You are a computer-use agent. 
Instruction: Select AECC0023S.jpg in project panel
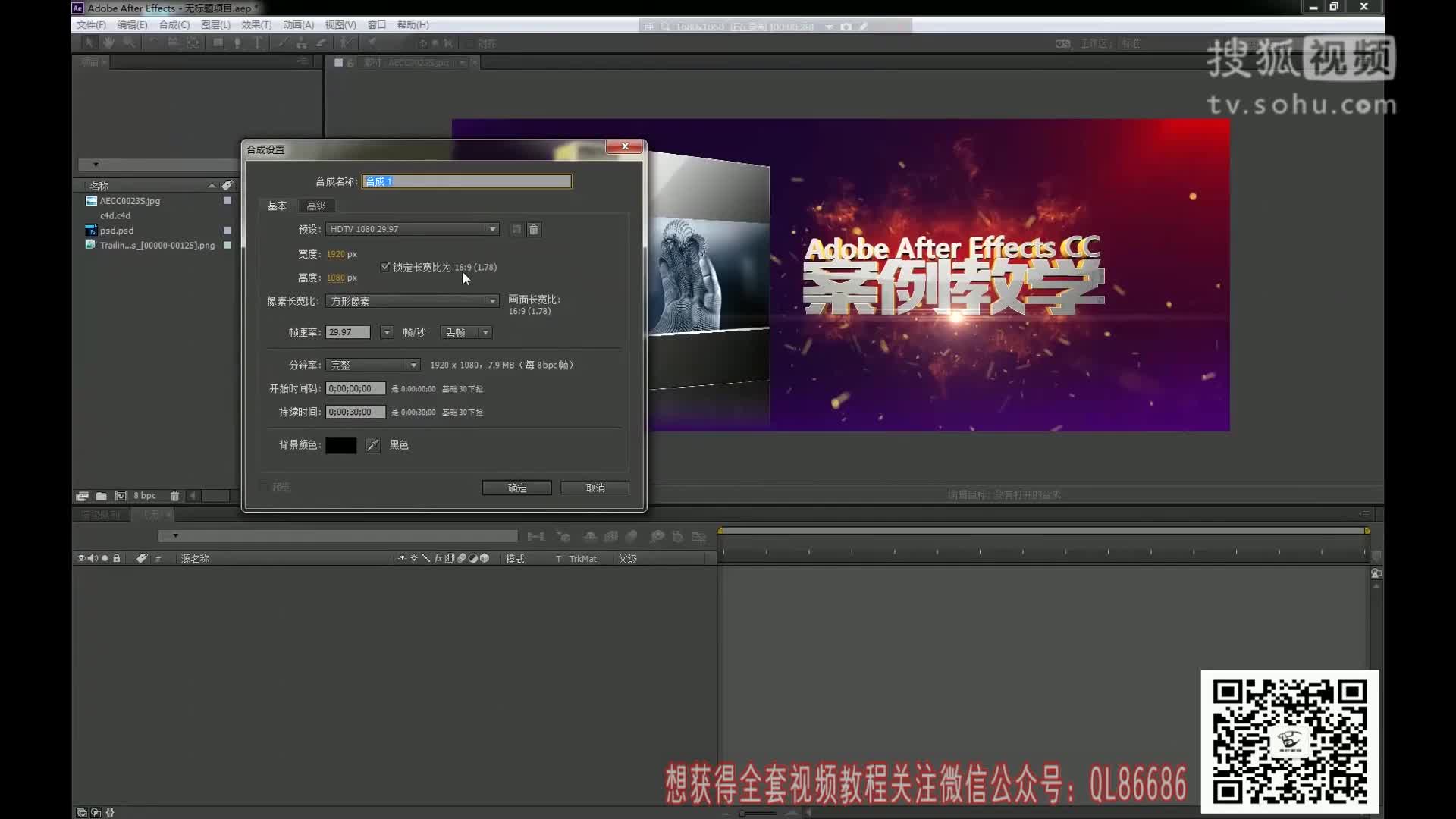click(x=130, y=201)
